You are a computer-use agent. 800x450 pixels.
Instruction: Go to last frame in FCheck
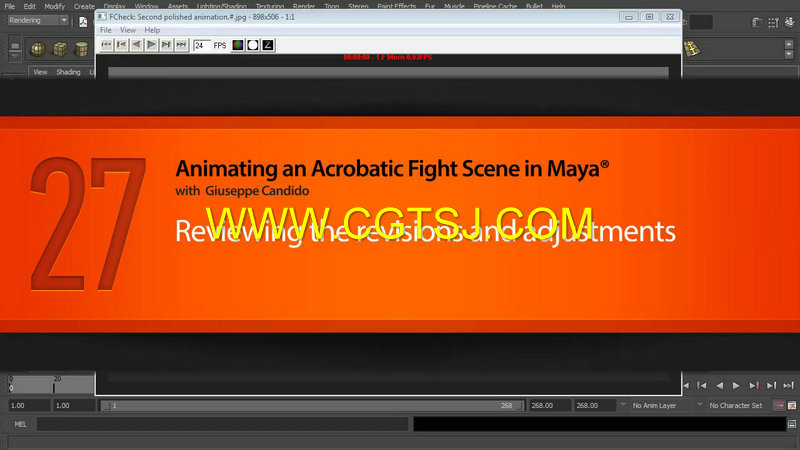182,45
